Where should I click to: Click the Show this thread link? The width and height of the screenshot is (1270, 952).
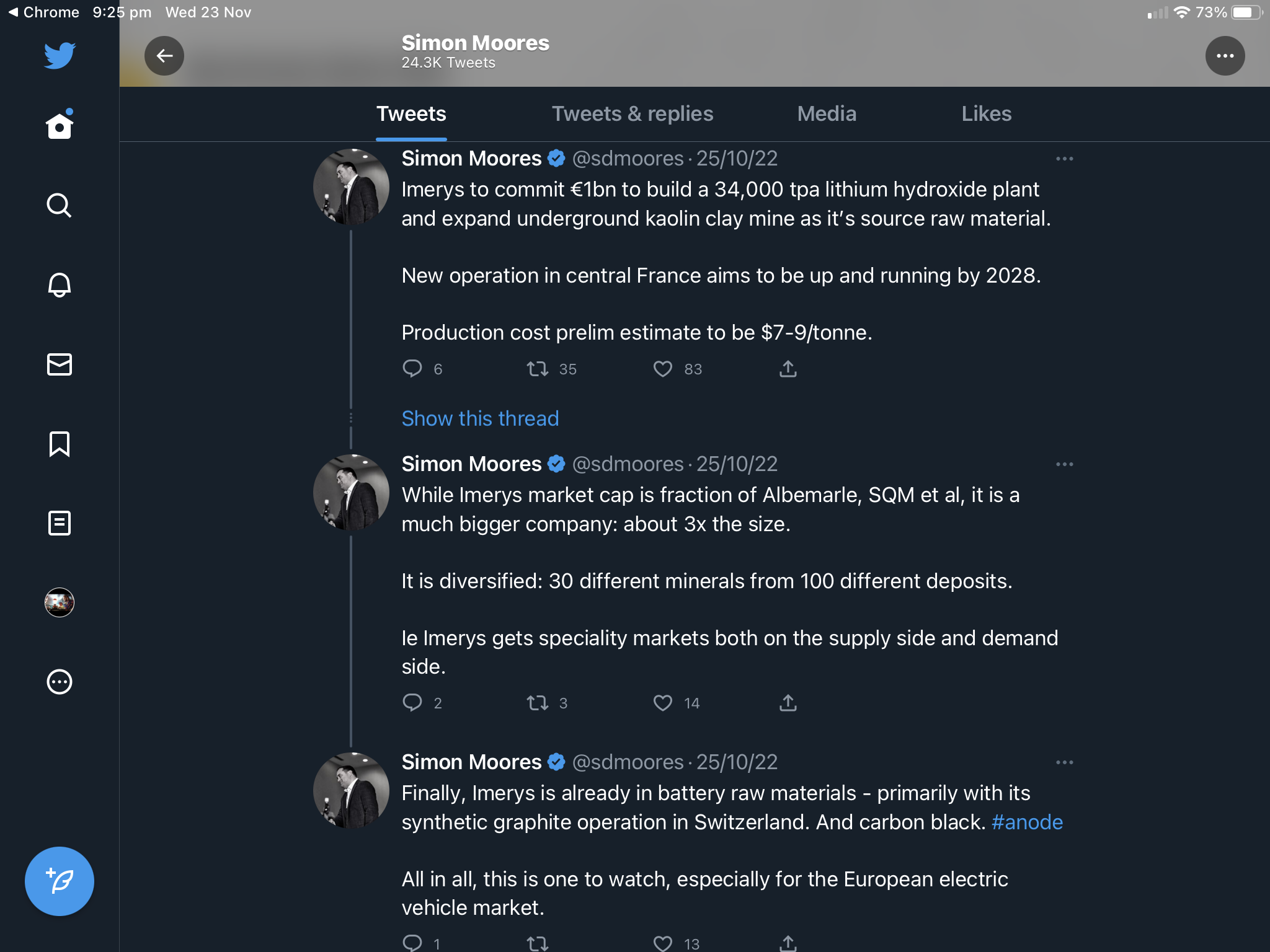pyautogui.click(x=480, y=418)
